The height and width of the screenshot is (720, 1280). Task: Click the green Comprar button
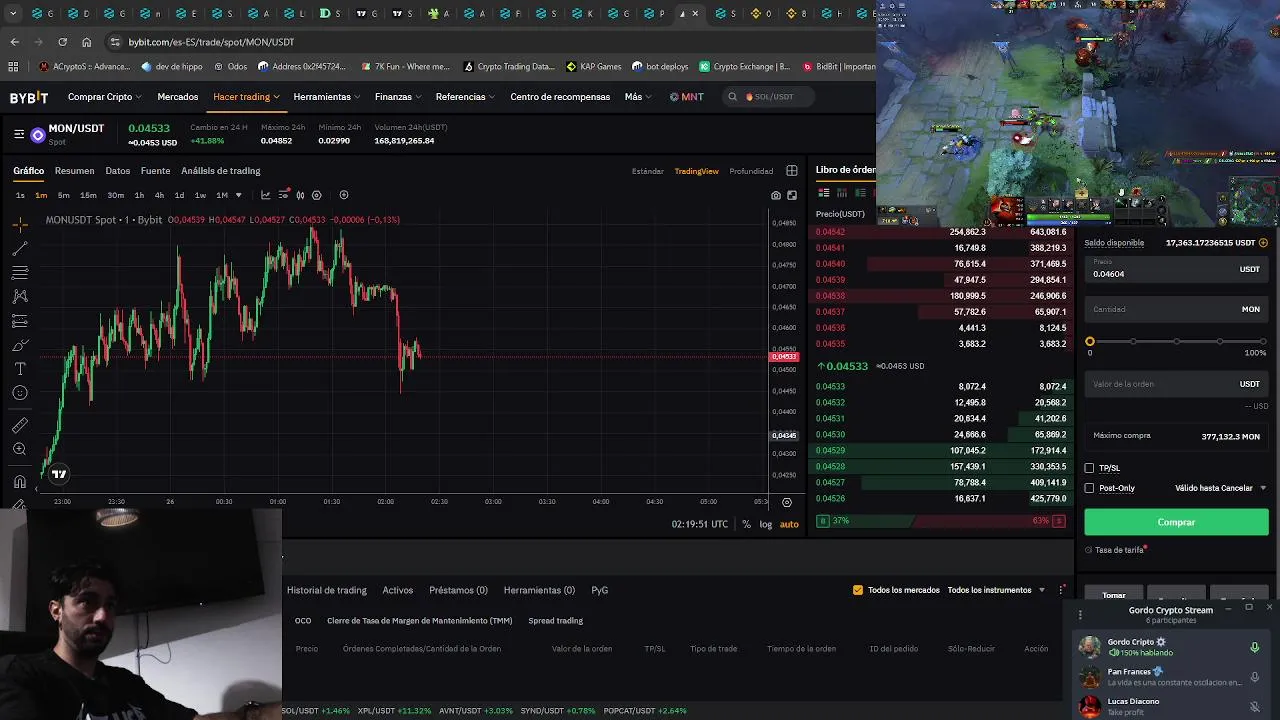(x=1176, y=522)
